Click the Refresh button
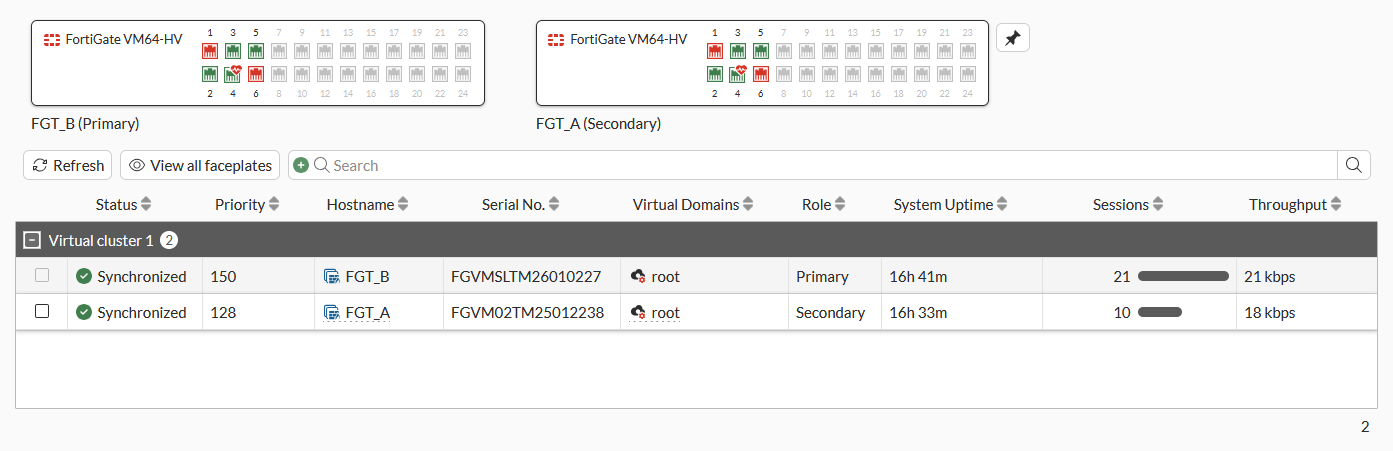This screenshot has width=1393, height=451. pyautogui.click(x=68, y=165)
